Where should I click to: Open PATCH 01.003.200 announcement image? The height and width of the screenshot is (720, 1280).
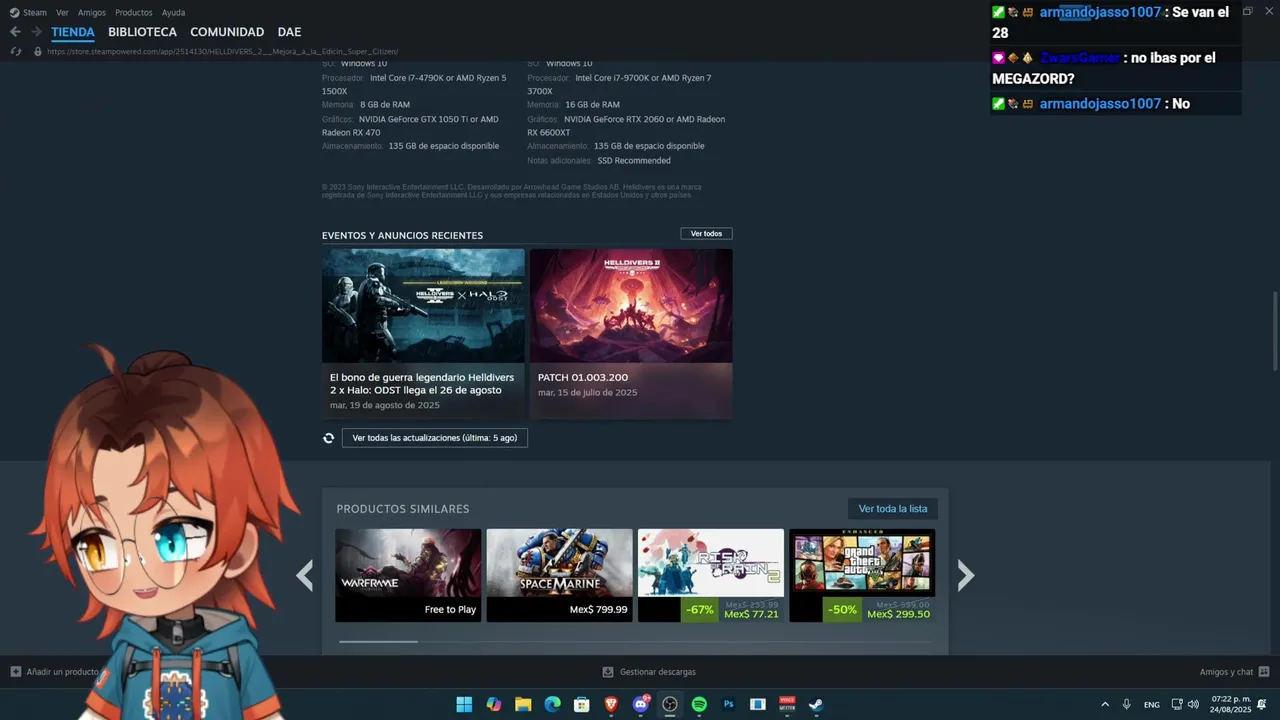point(631,305)
